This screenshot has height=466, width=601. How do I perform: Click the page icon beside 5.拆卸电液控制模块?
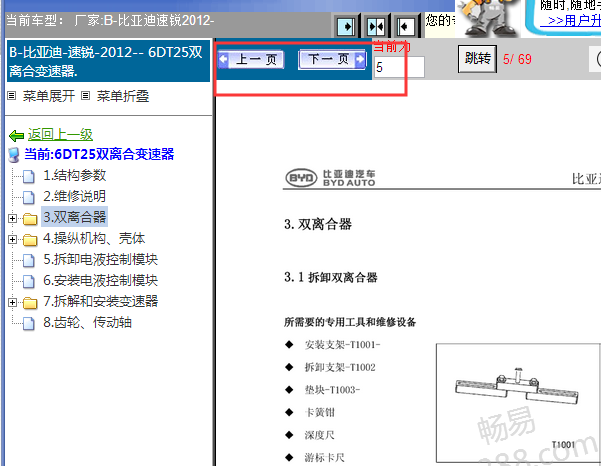pyautogui.click(x=29, y=261)
